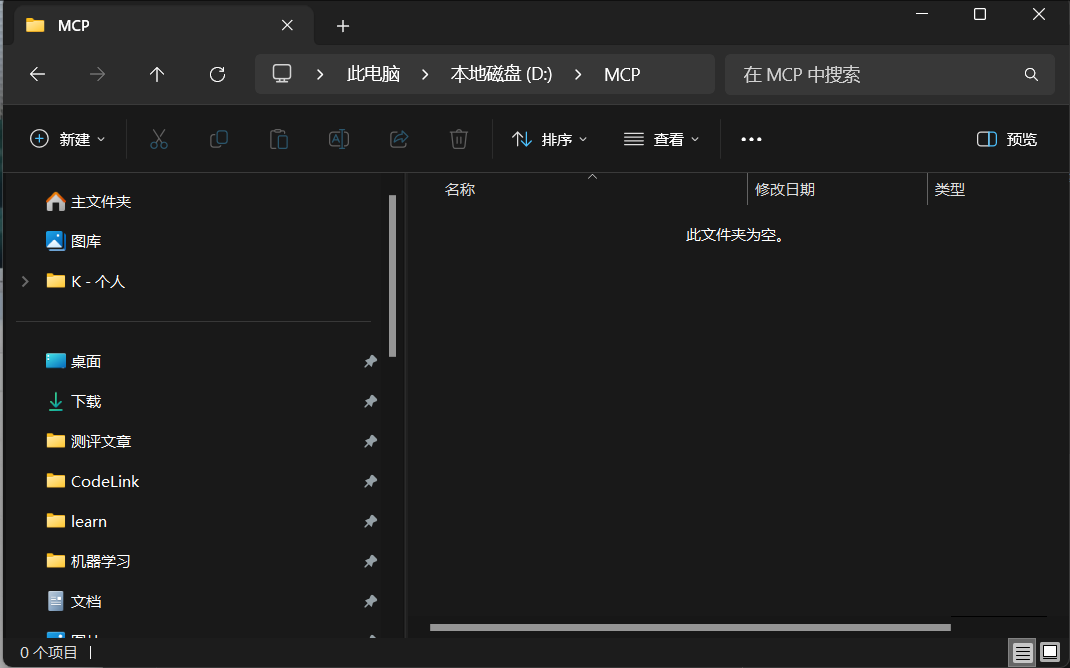Navigate to 此电脑 in address bar

(x=373, y=74)
